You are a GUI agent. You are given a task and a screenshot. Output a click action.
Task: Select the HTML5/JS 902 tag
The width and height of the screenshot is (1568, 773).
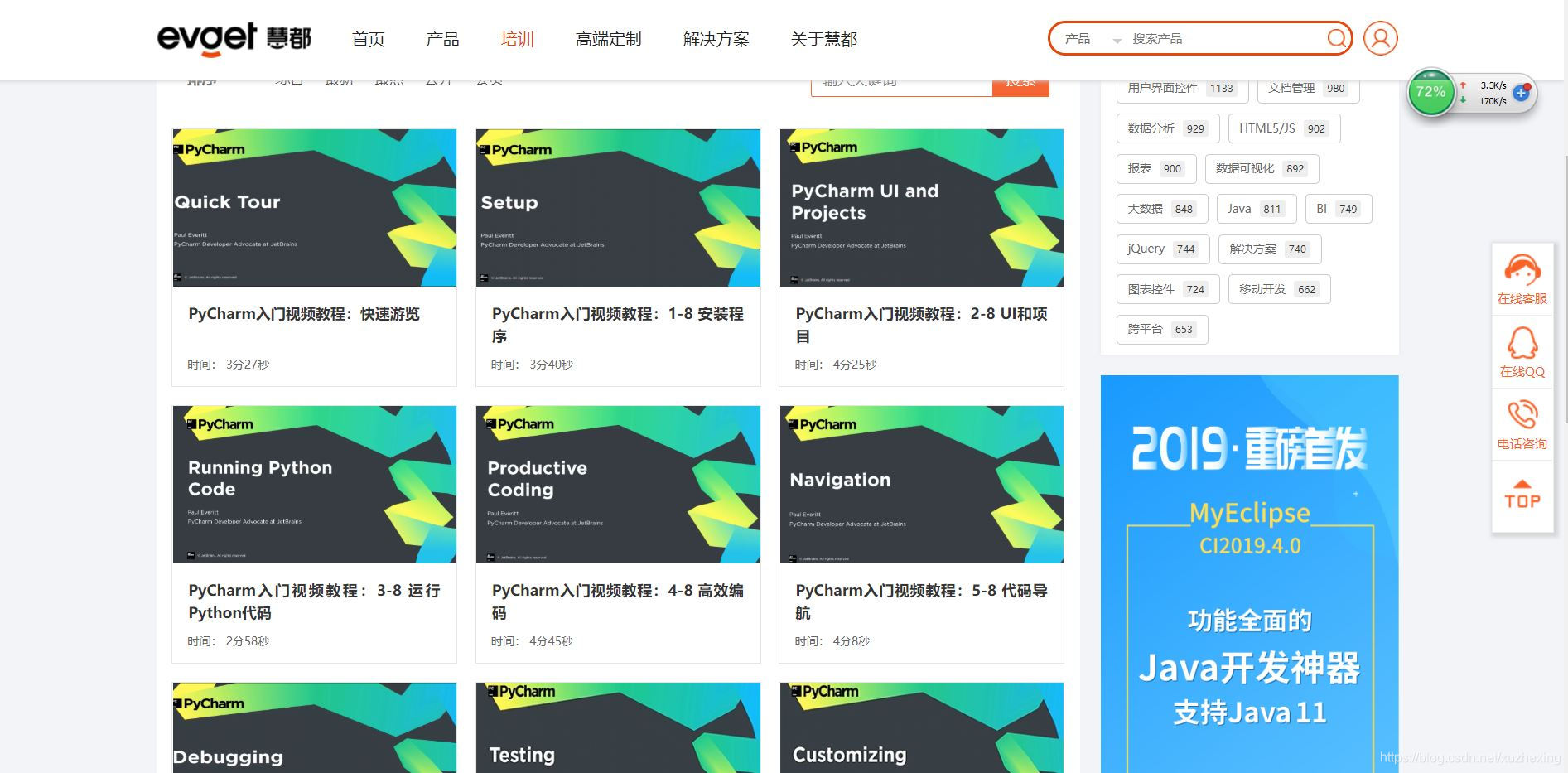point(1283,128)
